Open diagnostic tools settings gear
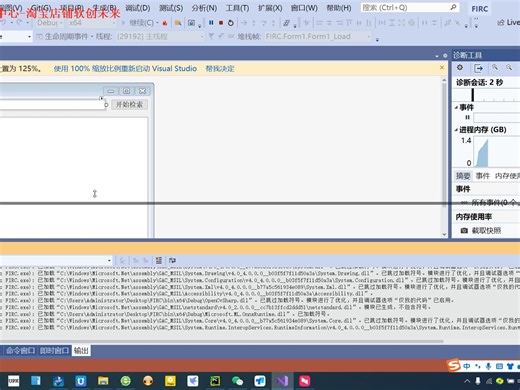 click(x=460, y=68)
